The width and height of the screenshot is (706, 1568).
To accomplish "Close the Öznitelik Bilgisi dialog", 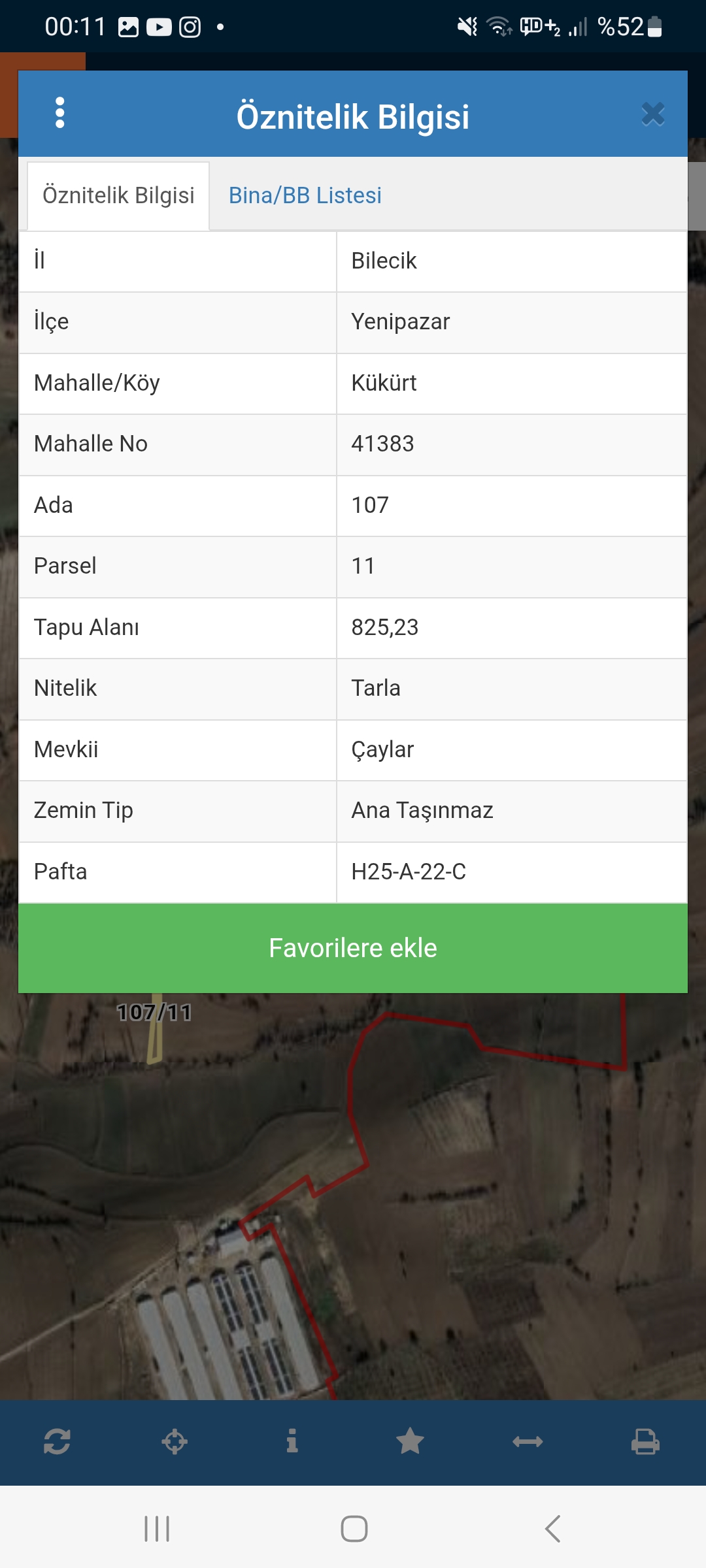I will pos(653,114).
